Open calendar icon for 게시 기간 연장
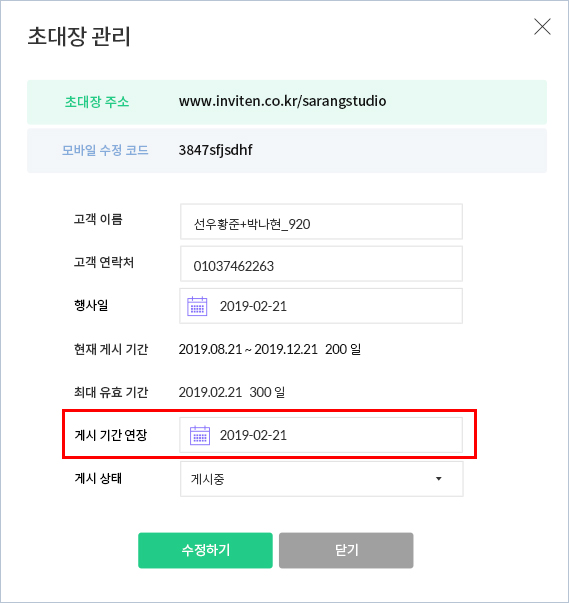Image resolution: width=569 pixels, height=603 pixels. pyautogui.click(x=200, y=435)
